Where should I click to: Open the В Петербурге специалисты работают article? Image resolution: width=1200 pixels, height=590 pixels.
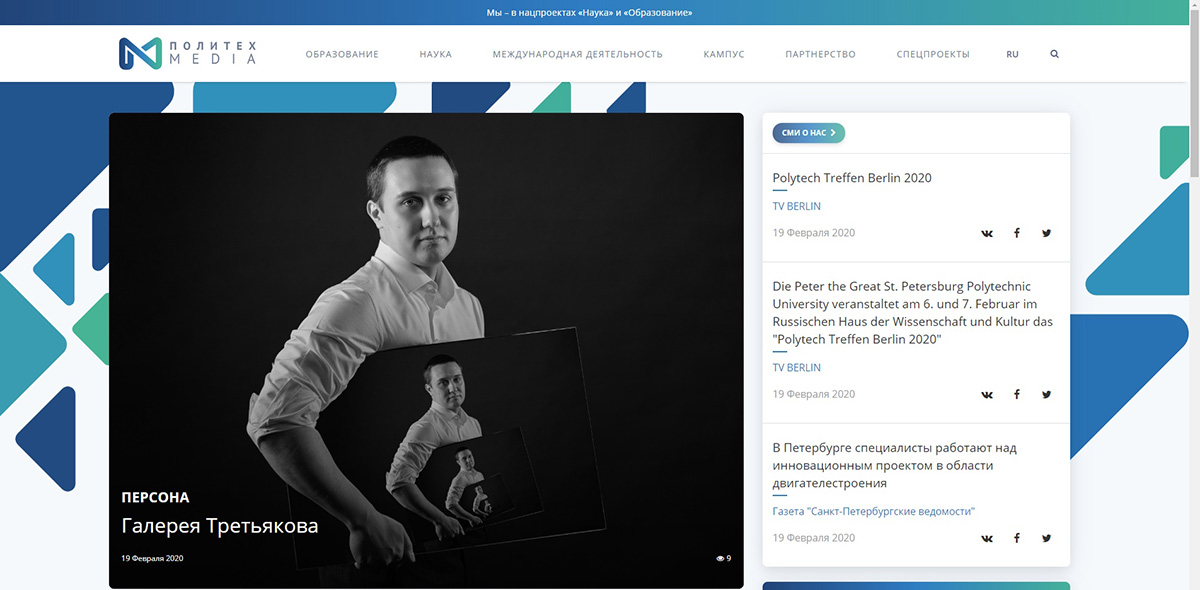(x=895, y=465)
